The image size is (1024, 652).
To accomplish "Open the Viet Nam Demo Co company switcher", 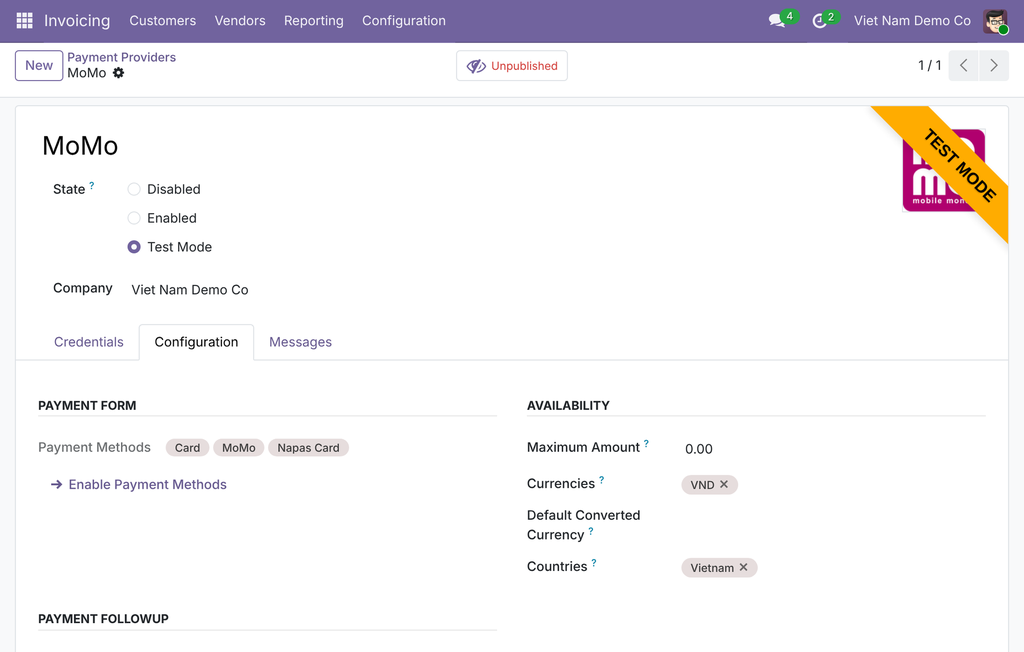I will [912, 21].
